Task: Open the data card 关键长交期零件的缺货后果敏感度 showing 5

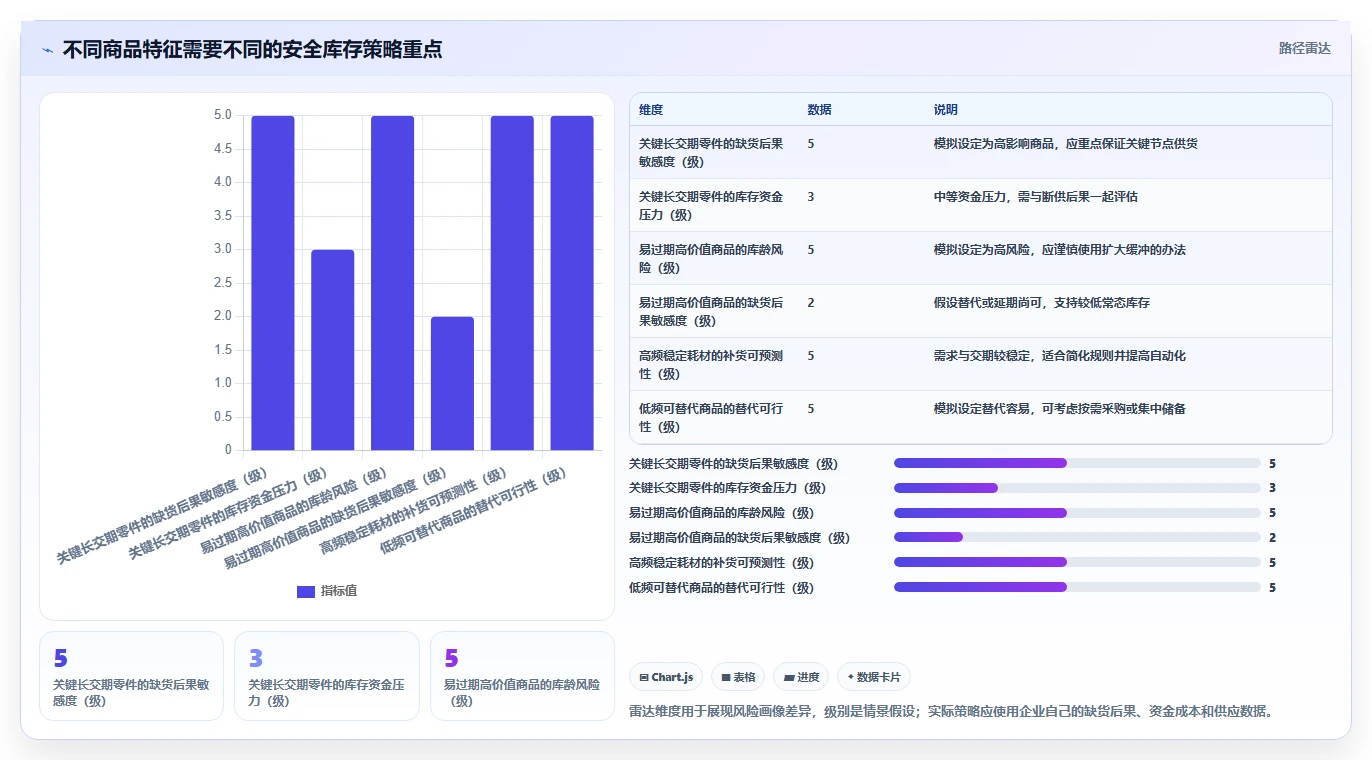Action: (x=131, y=676)
